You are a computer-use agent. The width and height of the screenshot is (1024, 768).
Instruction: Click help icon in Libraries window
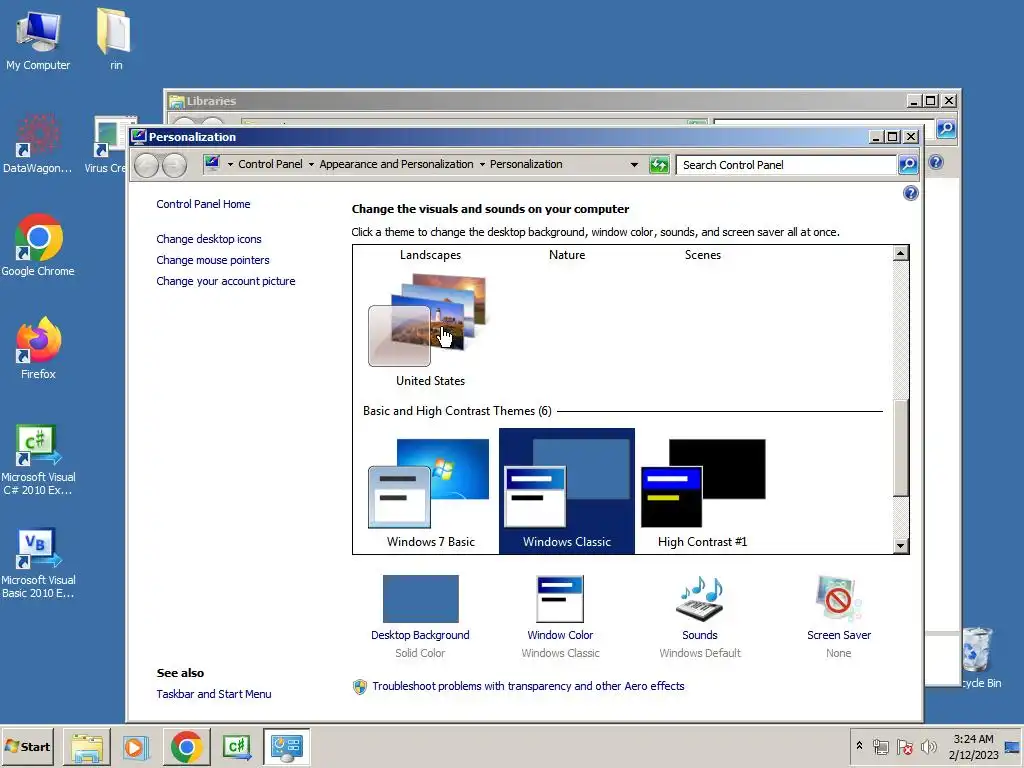click(936, 162)
